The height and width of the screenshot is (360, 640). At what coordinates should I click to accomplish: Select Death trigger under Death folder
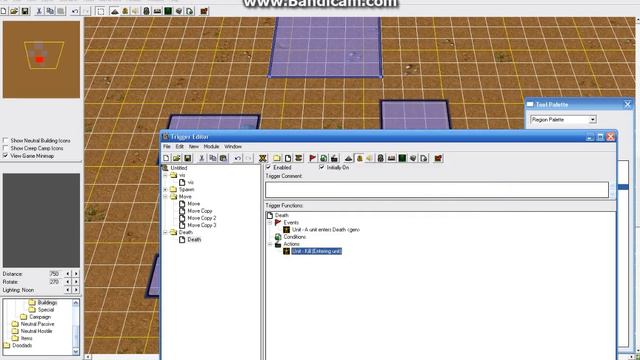click(194, 240)
